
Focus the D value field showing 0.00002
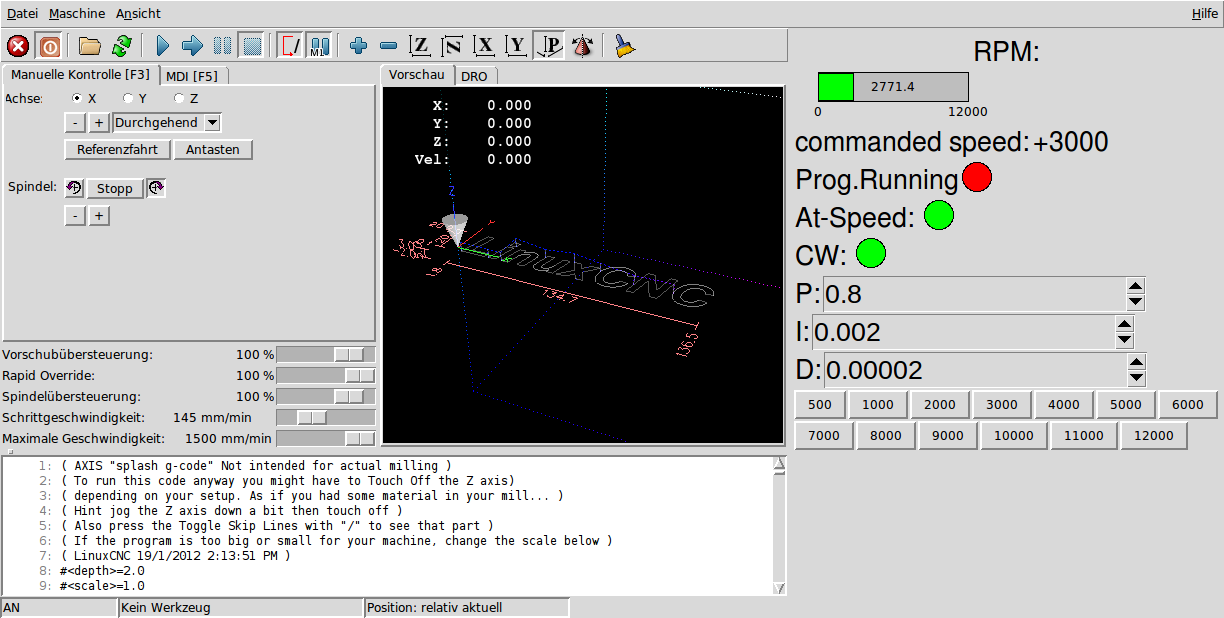[x=974, y=370]
